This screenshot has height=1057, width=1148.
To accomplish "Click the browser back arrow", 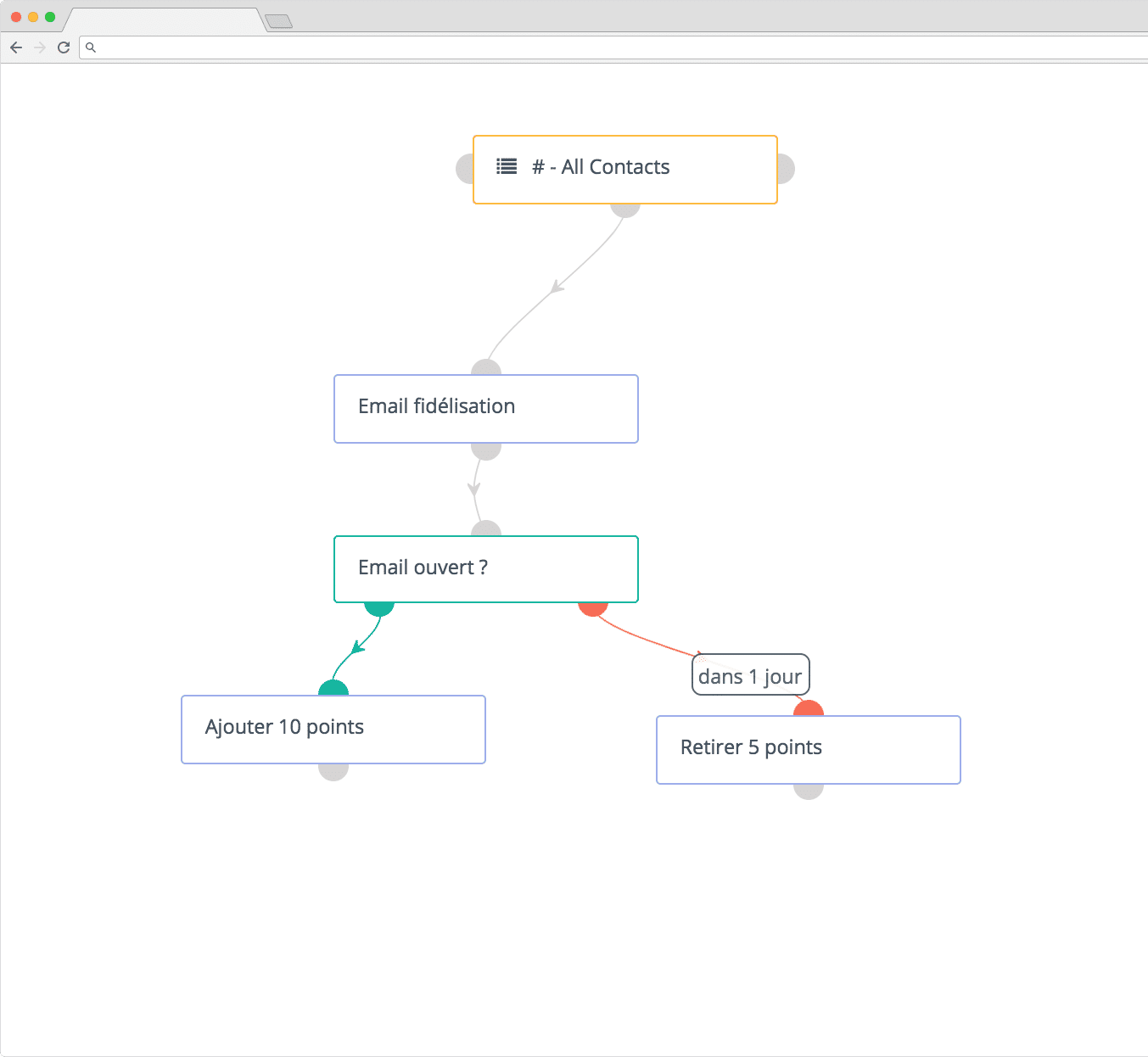I will coord(16,48).
